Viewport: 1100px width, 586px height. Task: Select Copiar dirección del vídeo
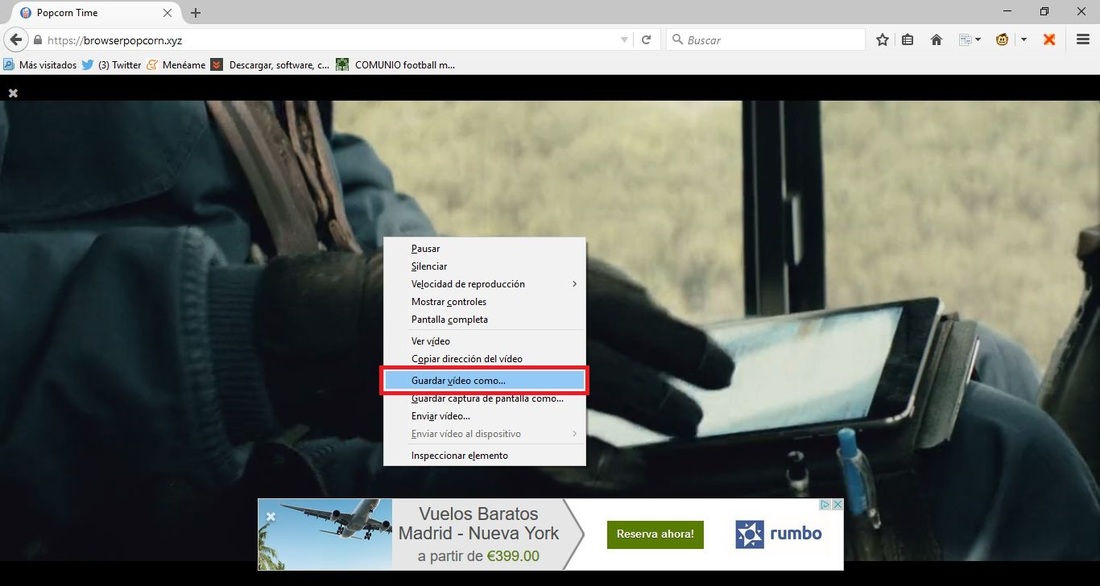coord(484,359)
